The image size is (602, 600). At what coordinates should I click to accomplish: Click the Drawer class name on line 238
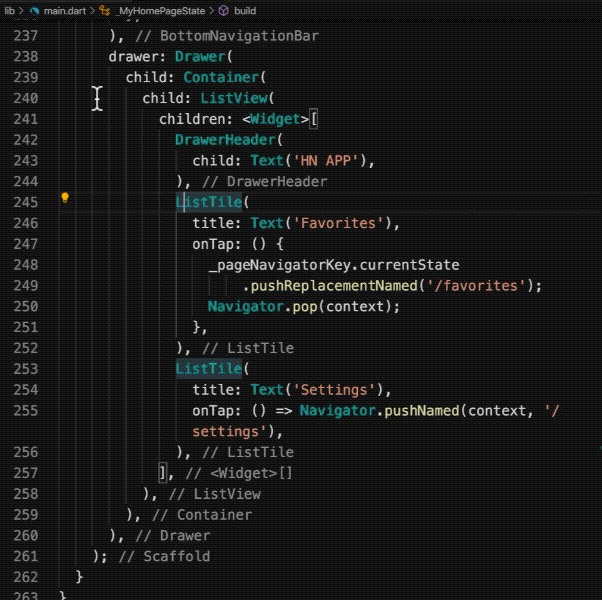[x=200, y=56]
